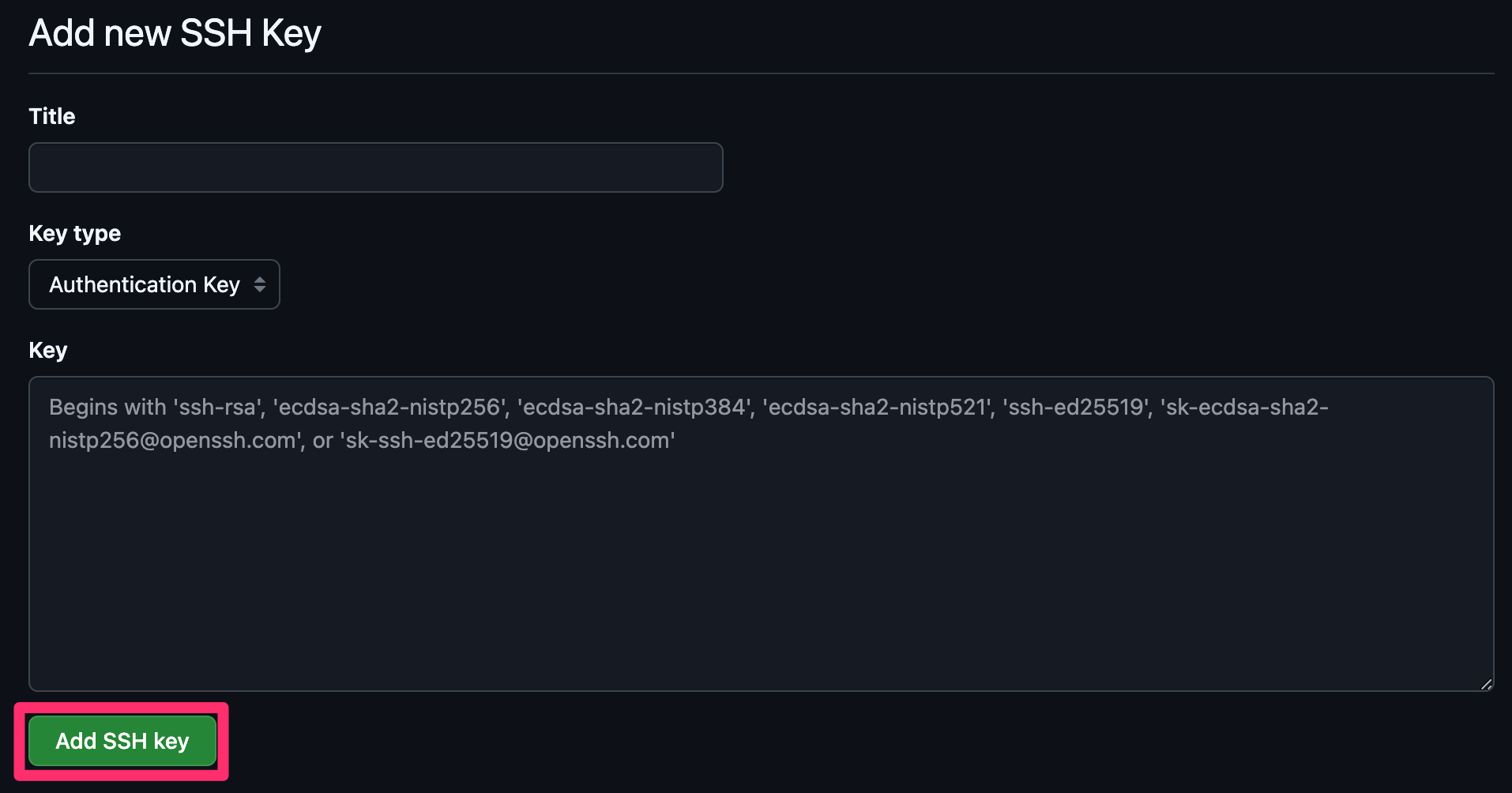1512x793 pixels.
Task: Select Authentication Key option
Action: [145, 284]
